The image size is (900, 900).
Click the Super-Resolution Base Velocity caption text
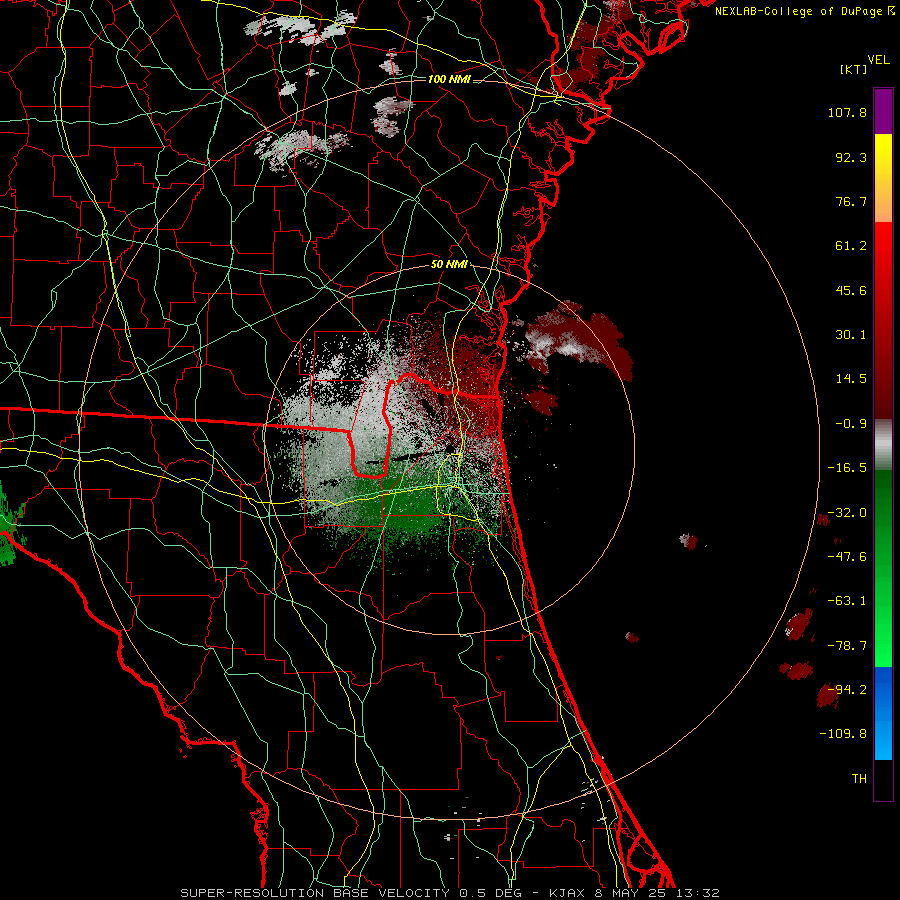click(449, 893)
